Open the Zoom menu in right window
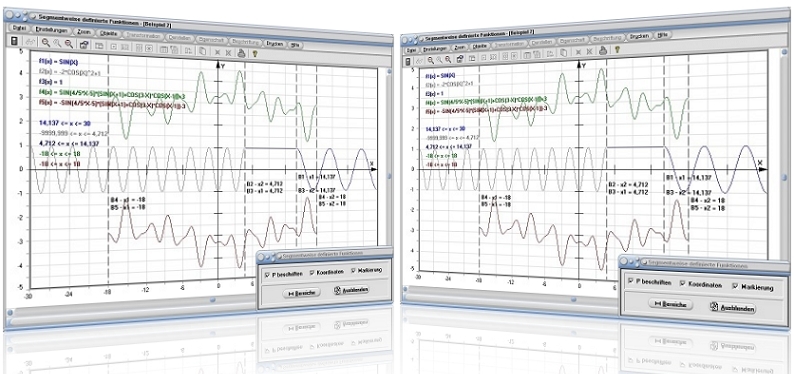This screenshot has width=794, height=374. coord(460,48)
